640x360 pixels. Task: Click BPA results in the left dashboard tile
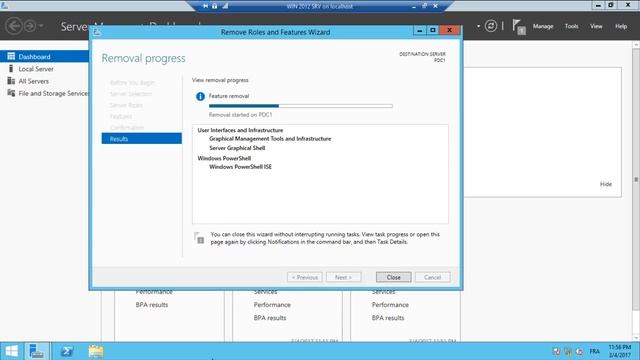(x=151, y=305)
